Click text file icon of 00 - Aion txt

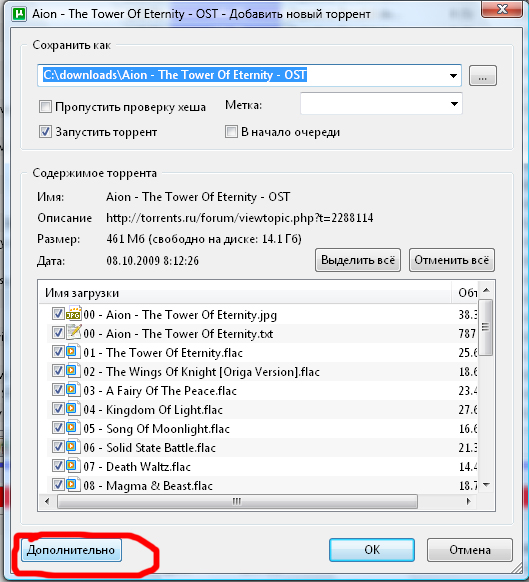74,333
